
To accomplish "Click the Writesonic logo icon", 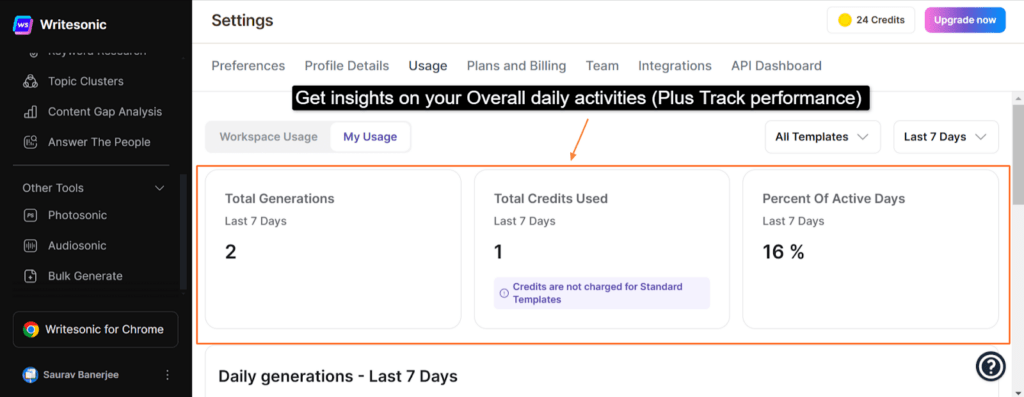I will click(x=23, y=25).
